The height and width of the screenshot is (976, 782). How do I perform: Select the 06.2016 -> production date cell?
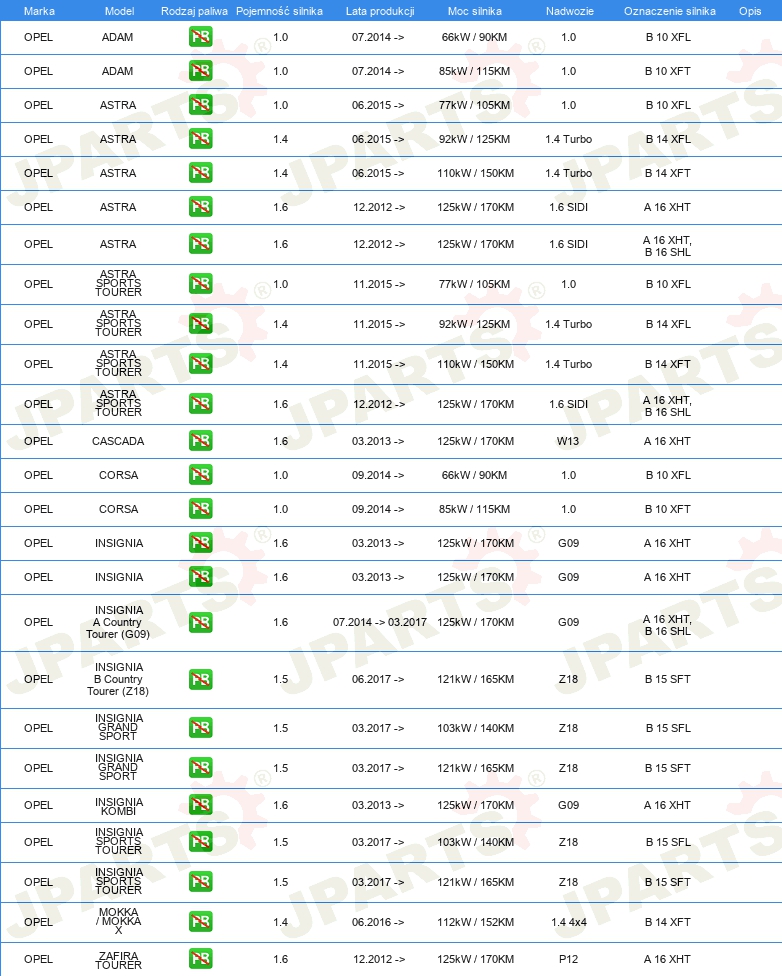click(378, 922)
